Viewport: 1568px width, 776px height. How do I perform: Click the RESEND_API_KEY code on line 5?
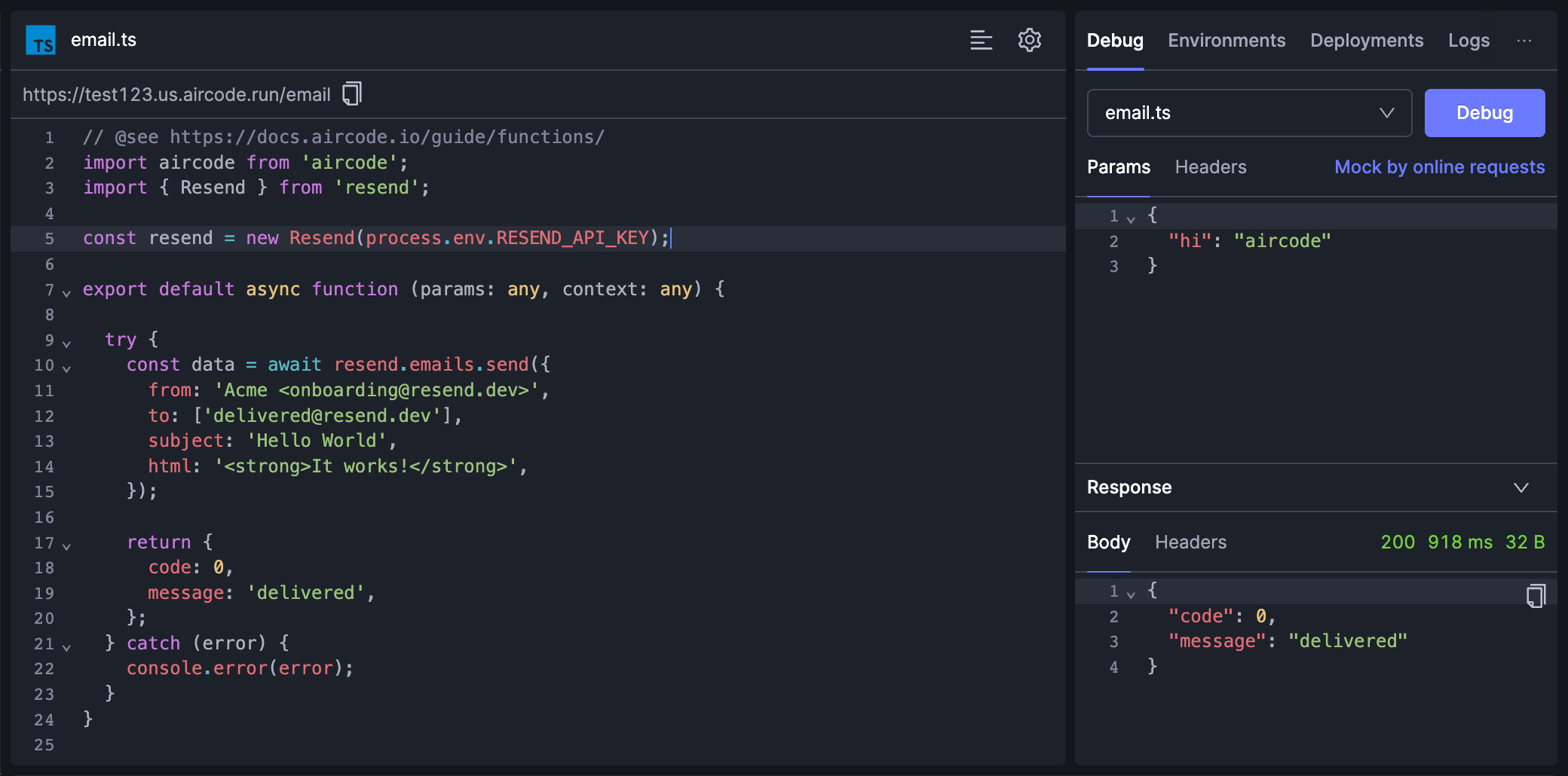tap(572, 238)
